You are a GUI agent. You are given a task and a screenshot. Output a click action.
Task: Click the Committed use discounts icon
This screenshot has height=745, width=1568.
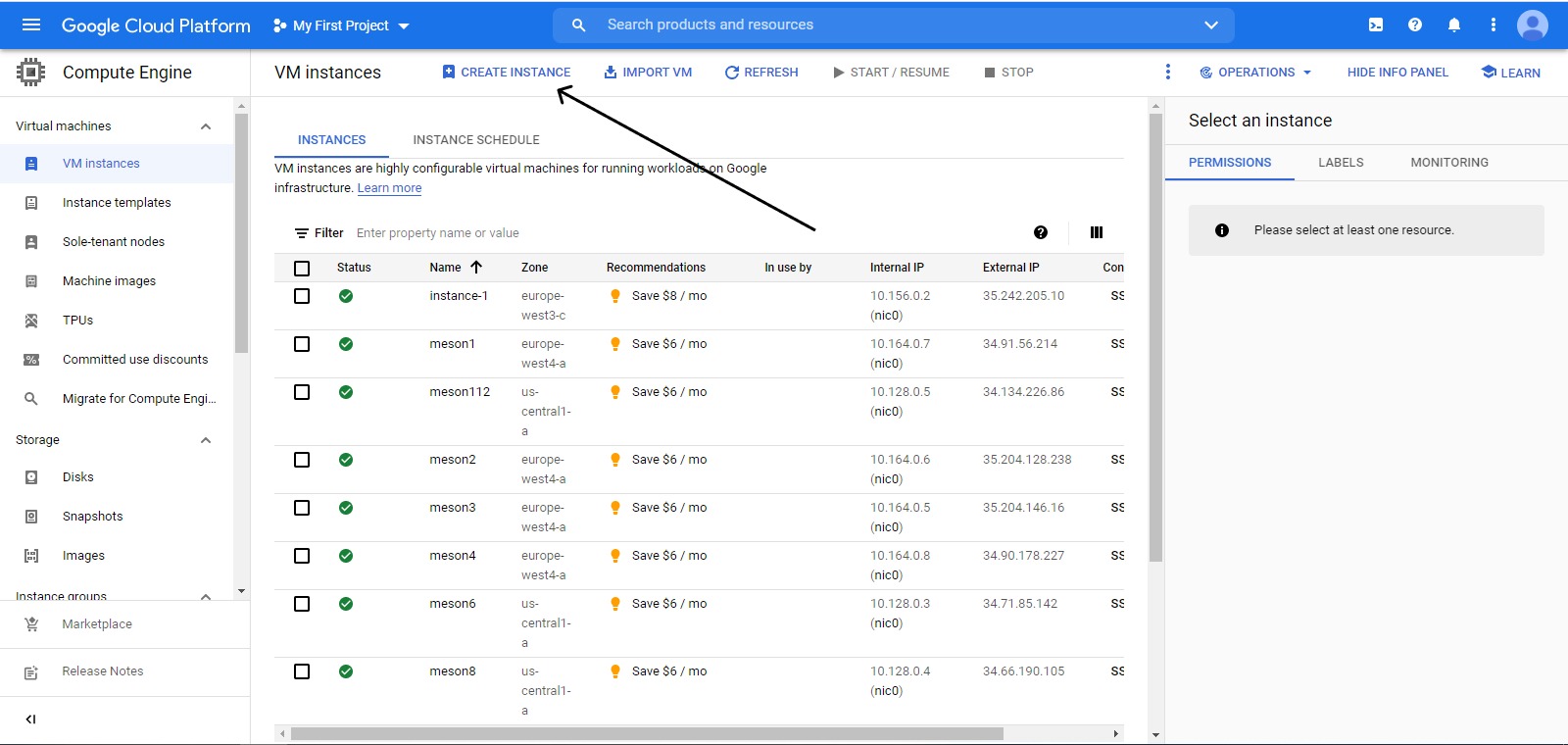tap(31, 360)
